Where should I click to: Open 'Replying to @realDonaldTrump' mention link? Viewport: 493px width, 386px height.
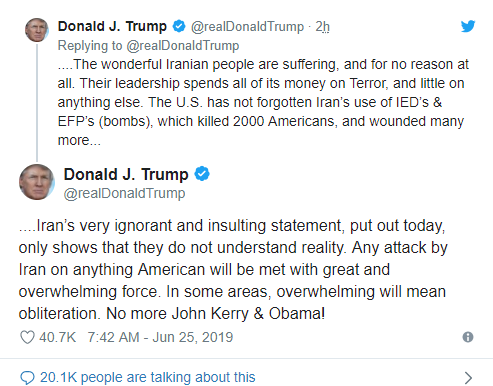(x=183, y=46)
